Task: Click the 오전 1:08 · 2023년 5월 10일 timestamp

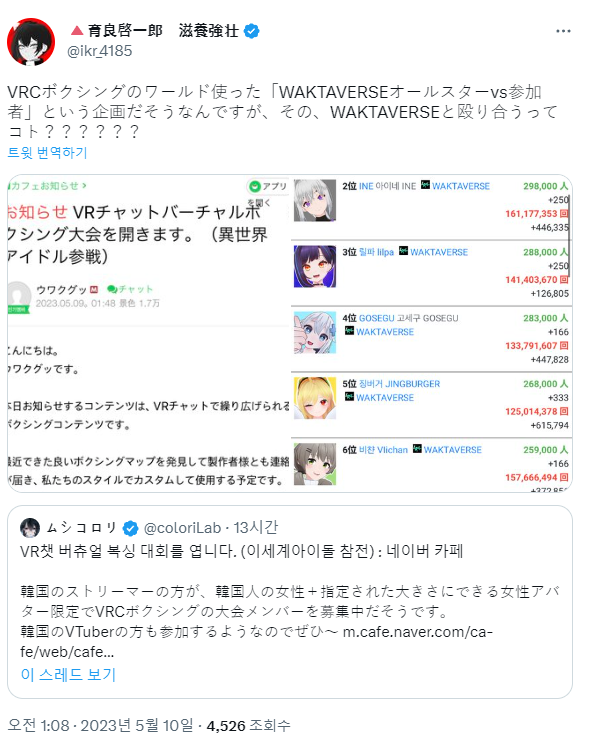Action: pos(101,725)
